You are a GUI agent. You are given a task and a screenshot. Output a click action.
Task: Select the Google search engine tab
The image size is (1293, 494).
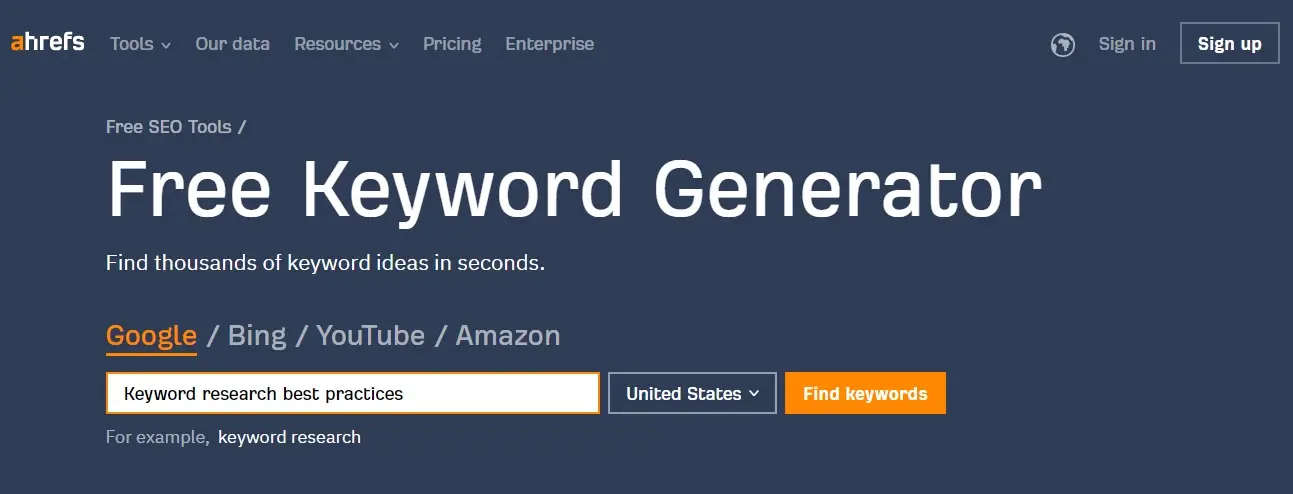pyautogui.click(x=151, y=335)
